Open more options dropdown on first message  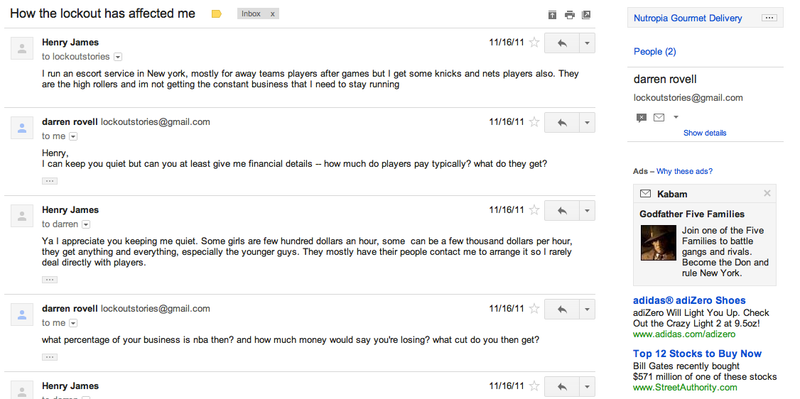click(587, 43)
